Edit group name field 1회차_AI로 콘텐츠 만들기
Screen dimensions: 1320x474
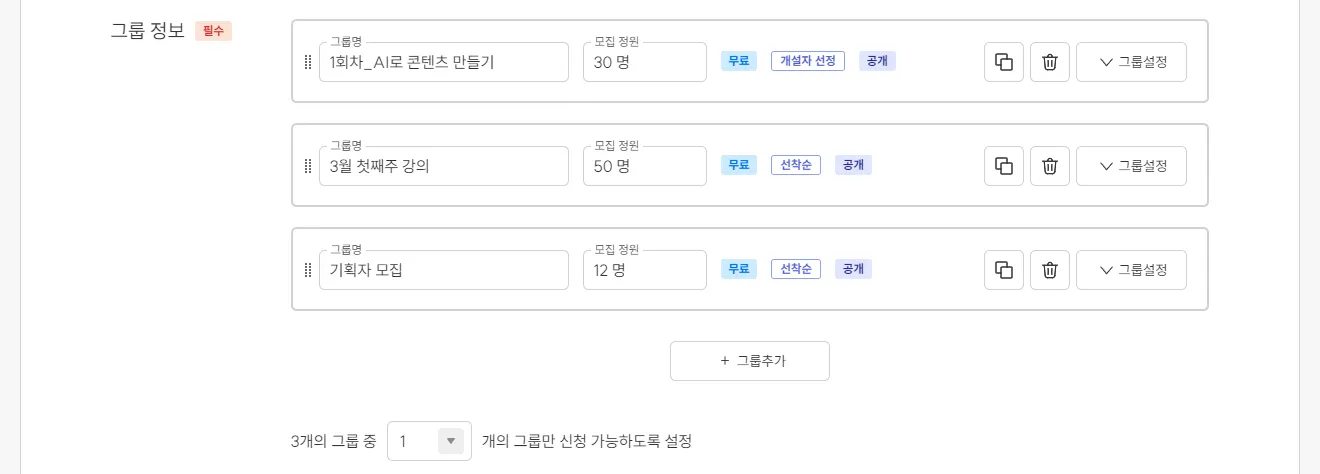(443, 63)
